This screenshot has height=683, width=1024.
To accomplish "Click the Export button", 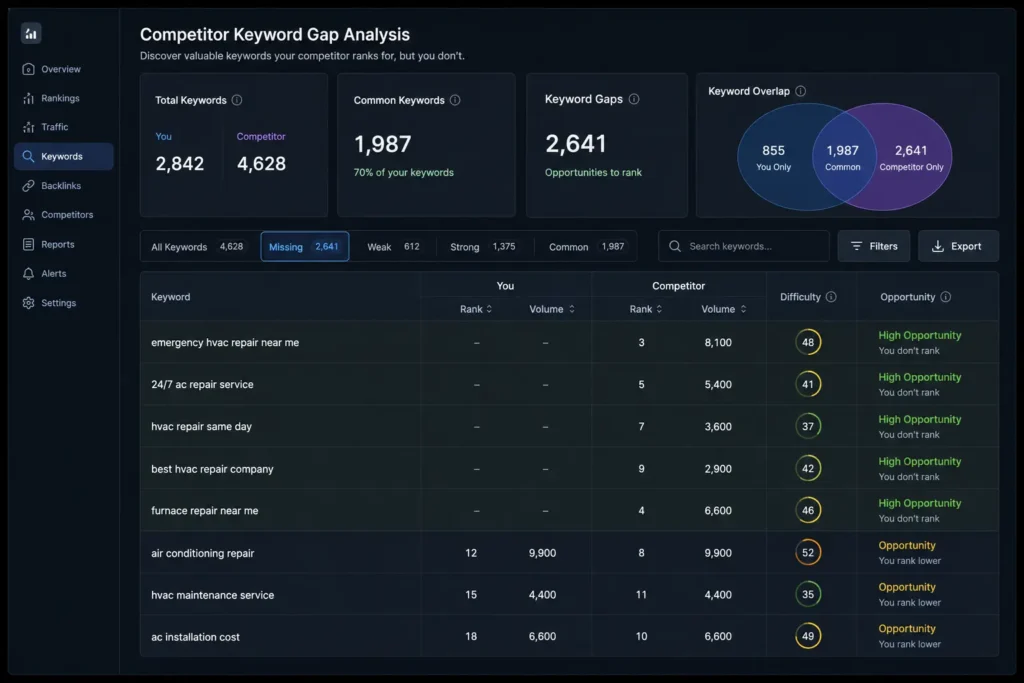I will 958,246.
